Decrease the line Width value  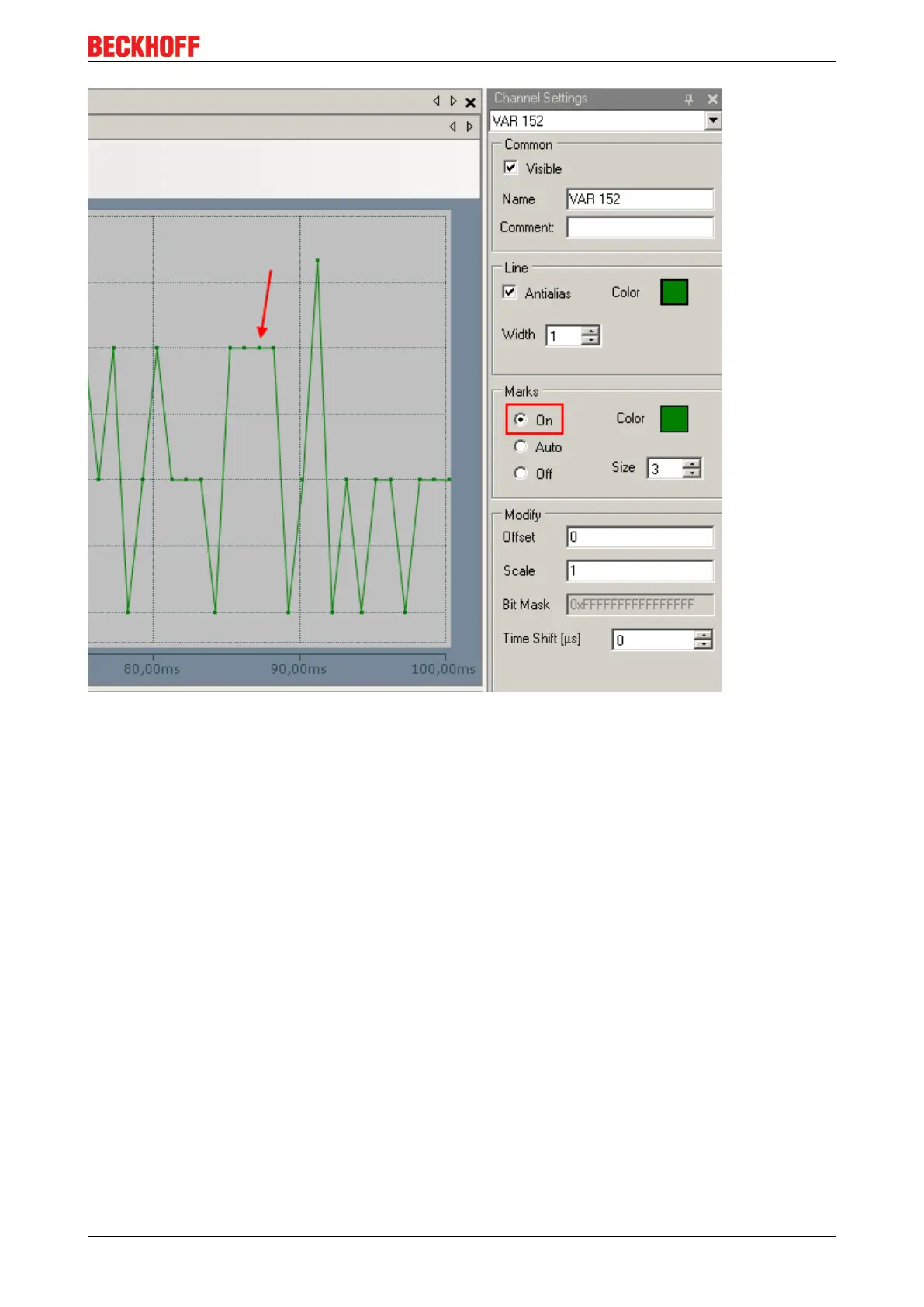[x=591, y=341]
